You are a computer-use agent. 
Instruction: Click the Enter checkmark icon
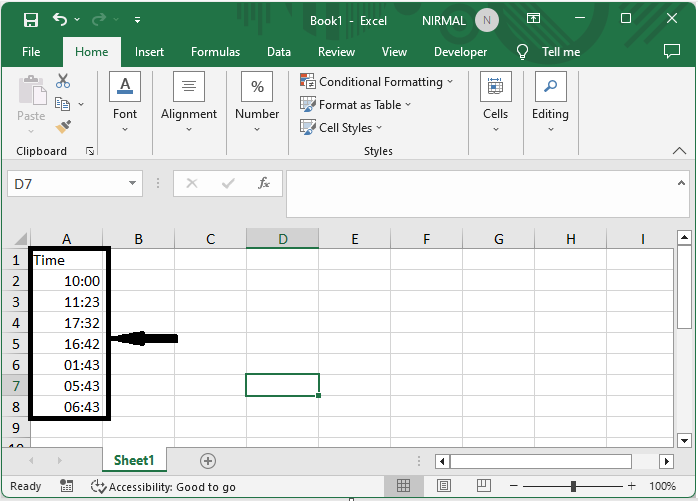pyautogui.click(x=228, y=183)
